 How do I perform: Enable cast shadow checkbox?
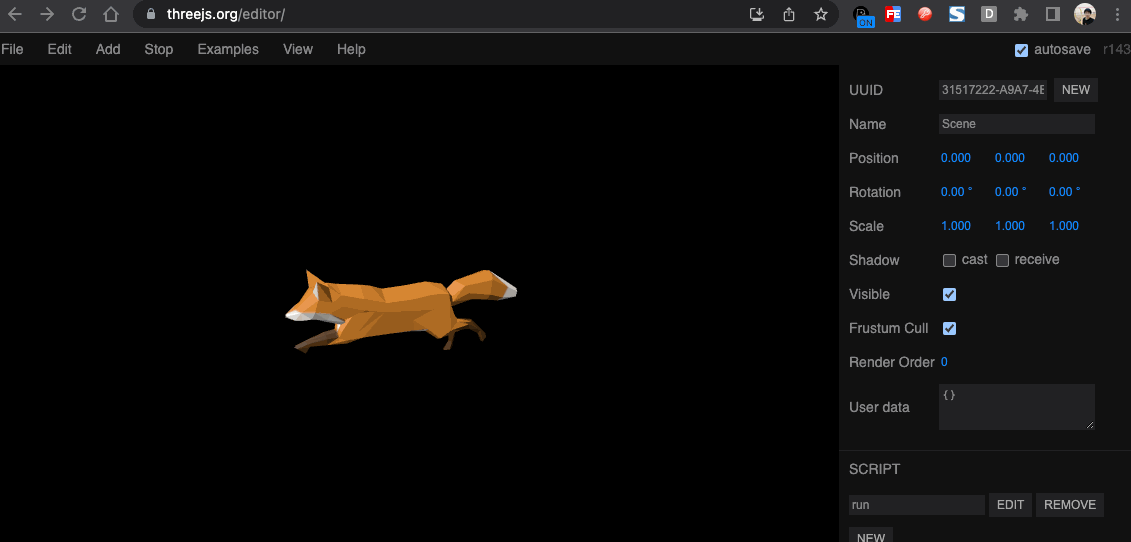949,261
